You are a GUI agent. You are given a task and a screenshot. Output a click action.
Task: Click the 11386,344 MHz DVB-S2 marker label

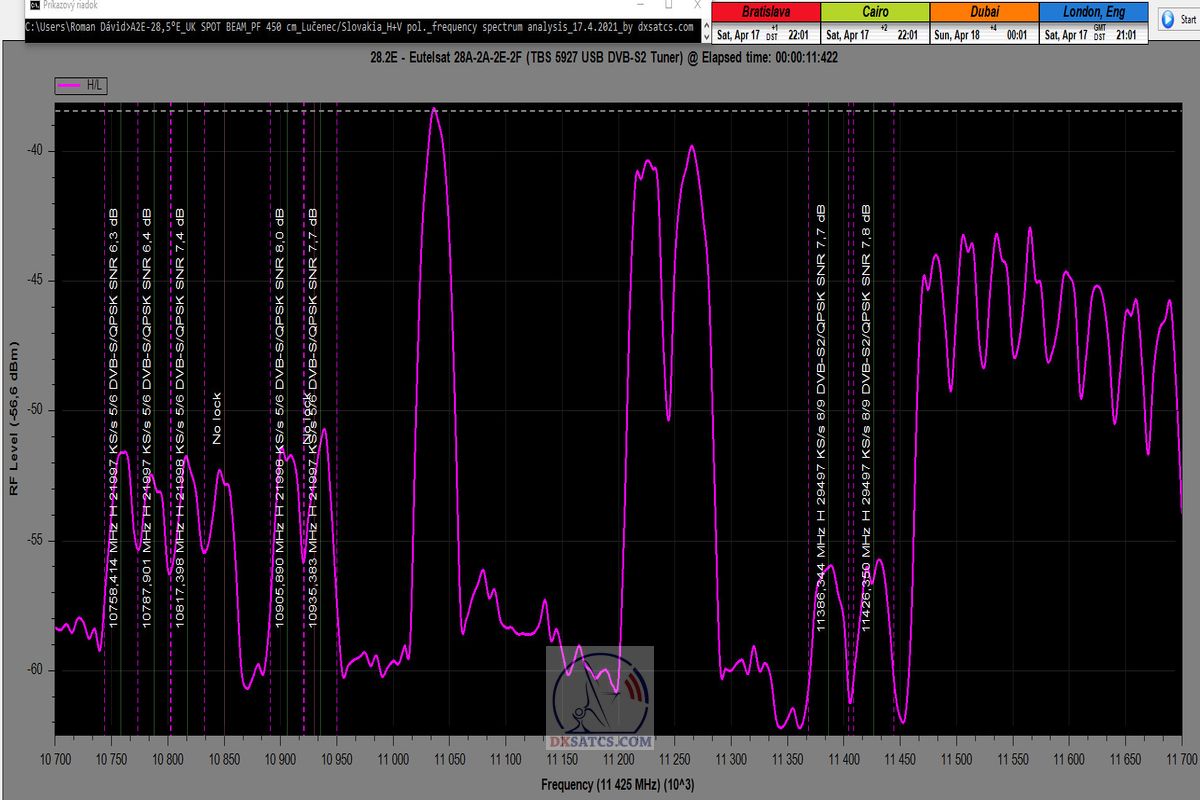[821, 418]
